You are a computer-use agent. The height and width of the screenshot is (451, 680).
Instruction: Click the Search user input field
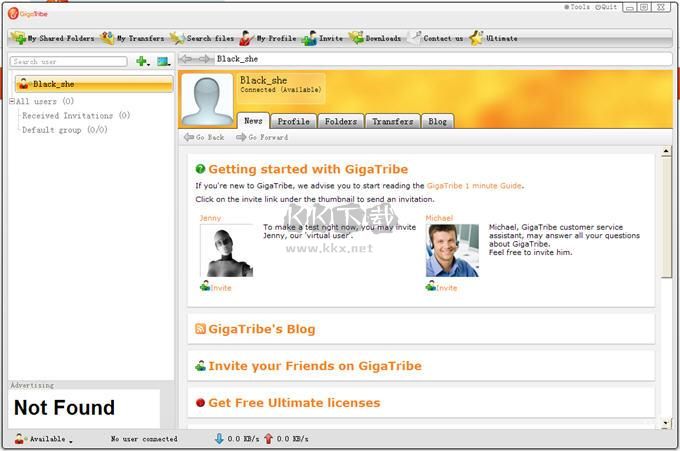(x=68, y=62)
